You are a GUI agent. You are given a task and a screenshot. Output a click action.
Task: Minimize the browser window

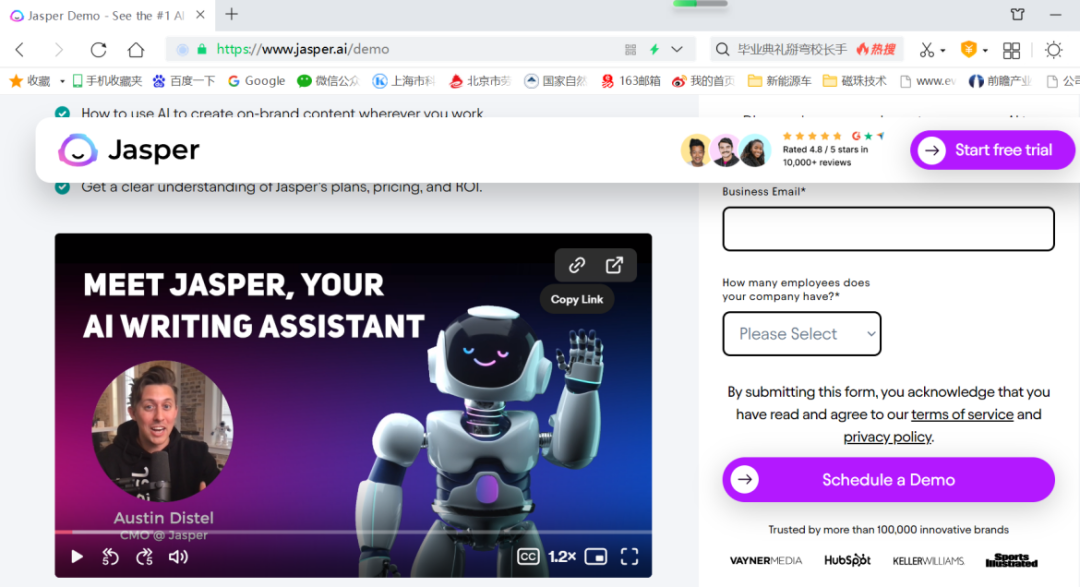click(1055, 14)
